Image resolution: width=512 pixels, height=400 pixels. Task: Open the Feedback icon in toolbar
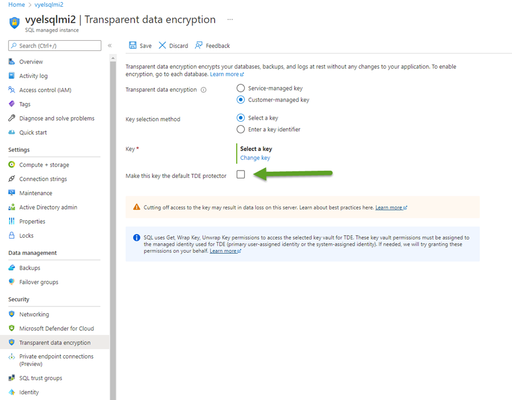coord(199,45)
